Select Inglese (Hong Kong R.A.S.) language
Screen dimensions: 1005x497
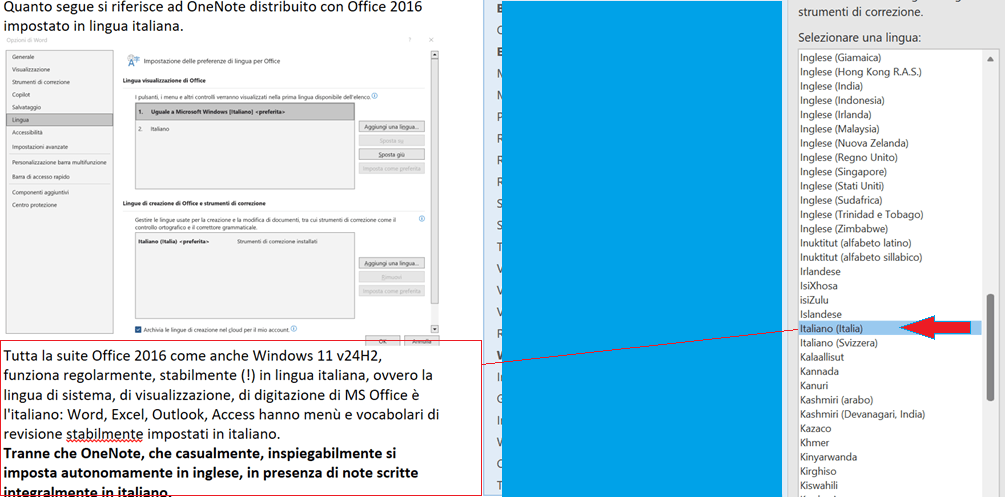click(x=860, y=72)
